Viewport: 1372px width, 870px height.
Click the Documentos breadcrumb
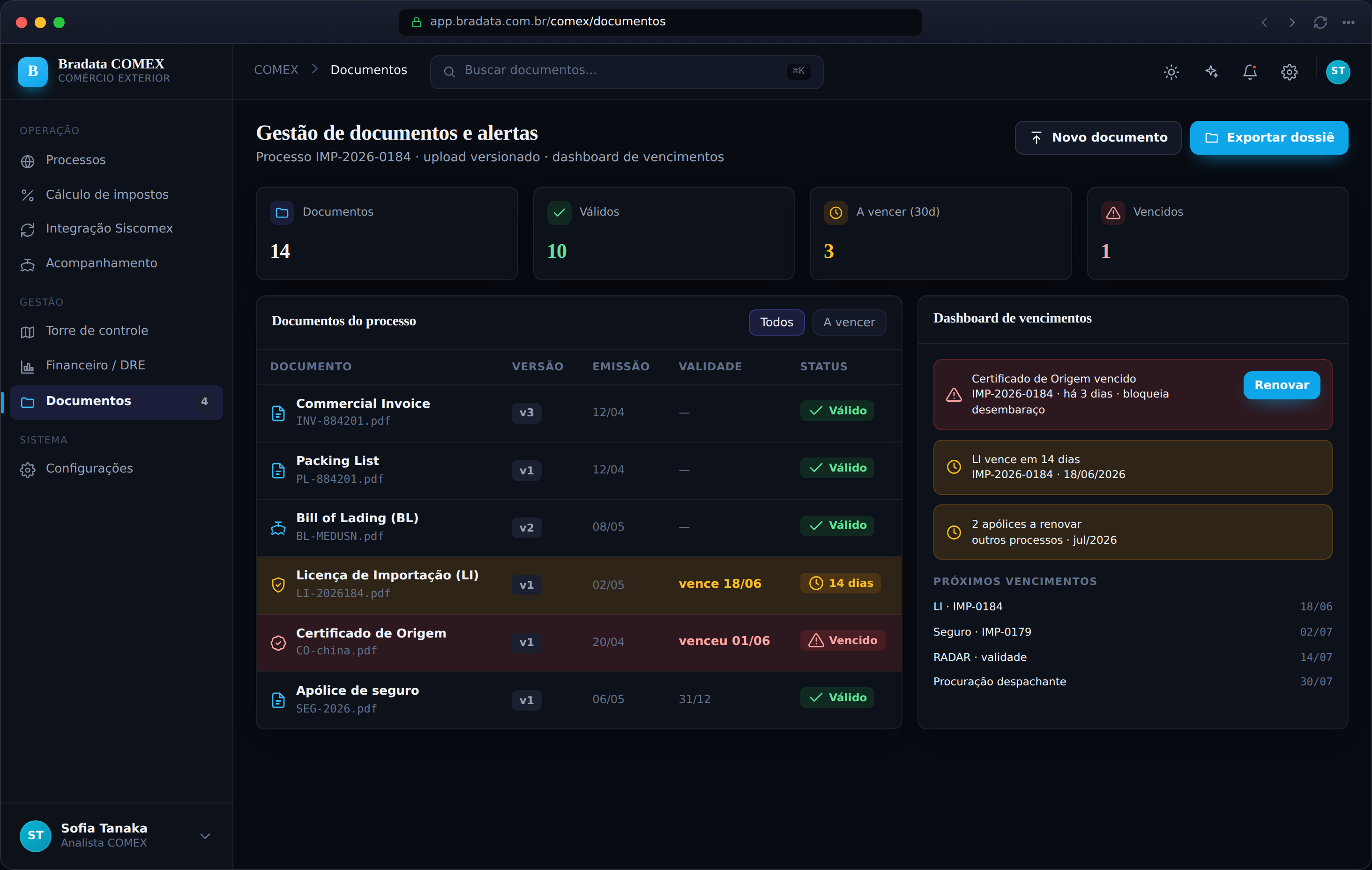click(x=369, y=70)
